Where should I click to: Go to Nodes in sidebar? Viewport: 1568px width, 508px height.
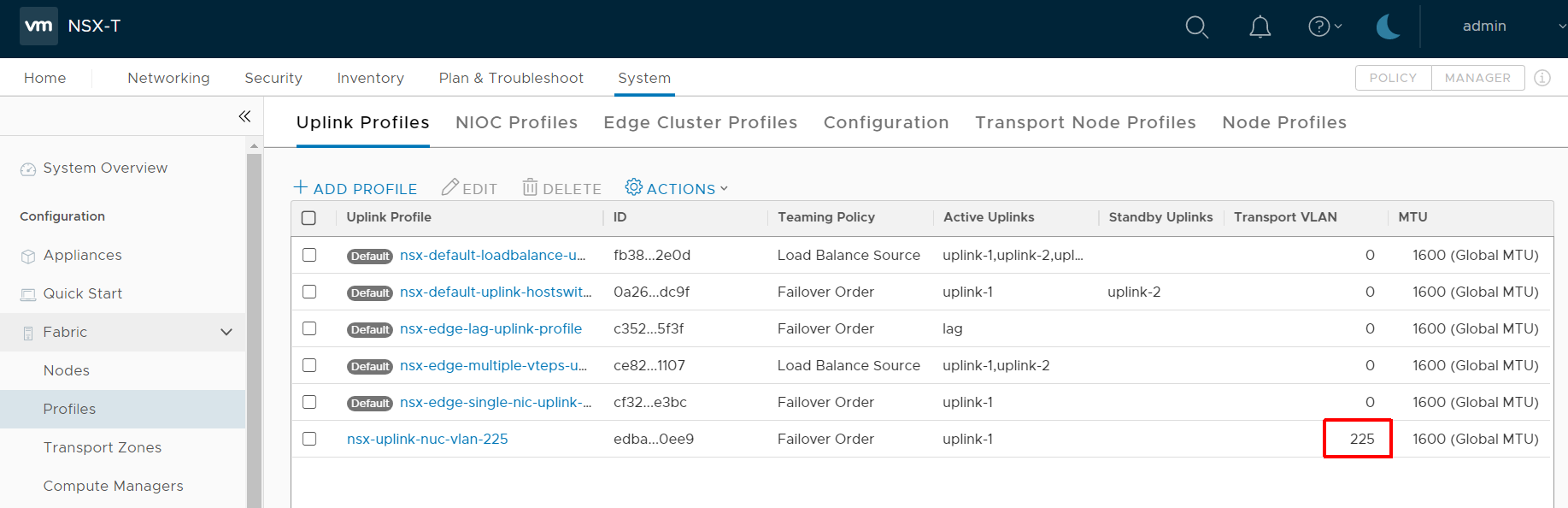pos(67,370)
